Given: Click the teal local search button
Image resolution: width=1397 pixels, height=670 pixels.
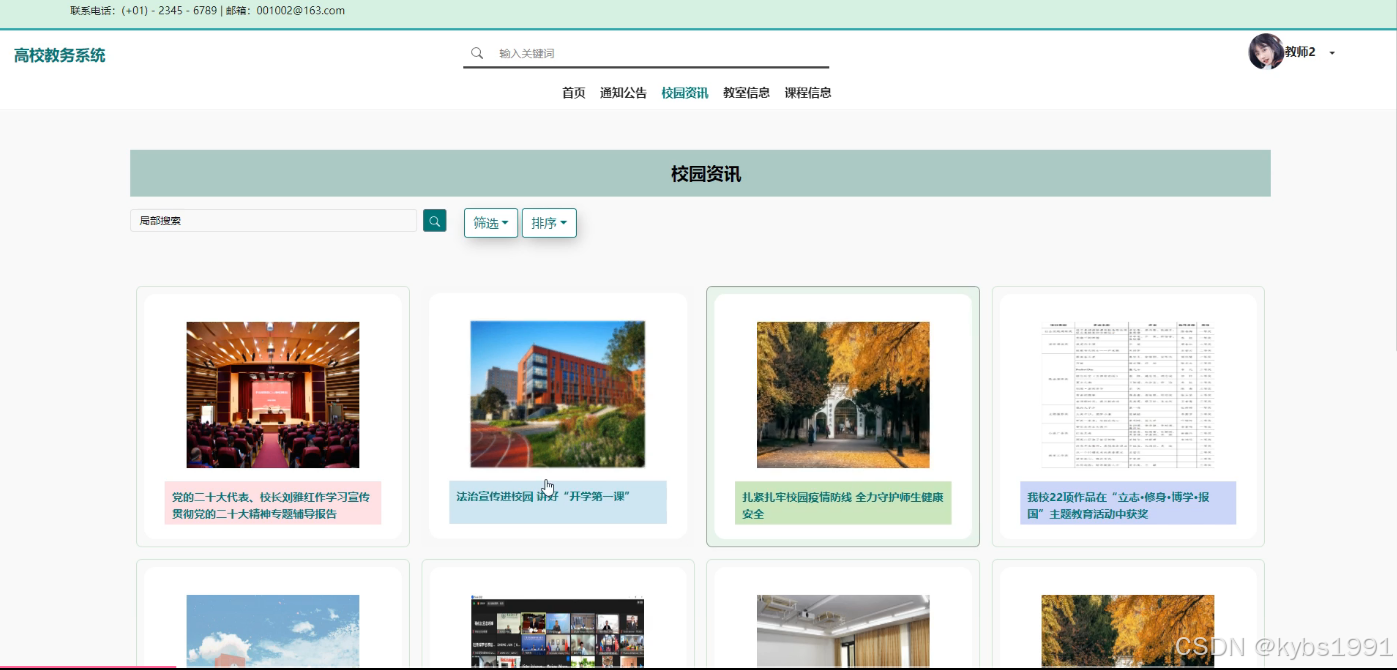Looking at the screenshot, I should pyautogui.click(x=435, y=221).
